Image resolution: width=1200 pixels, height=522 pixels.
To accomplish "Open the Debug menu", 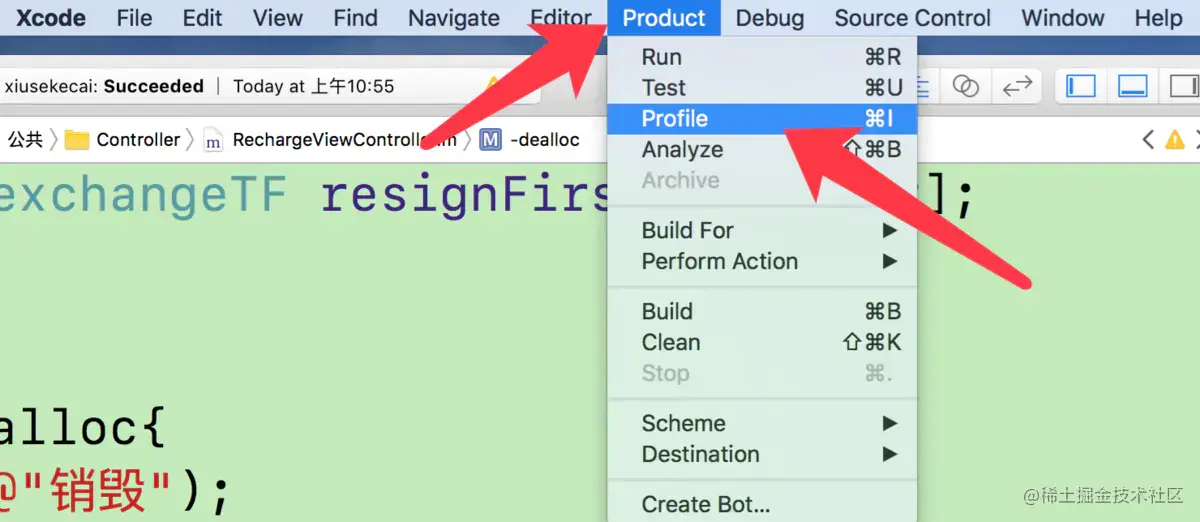I will click(770, 18).
